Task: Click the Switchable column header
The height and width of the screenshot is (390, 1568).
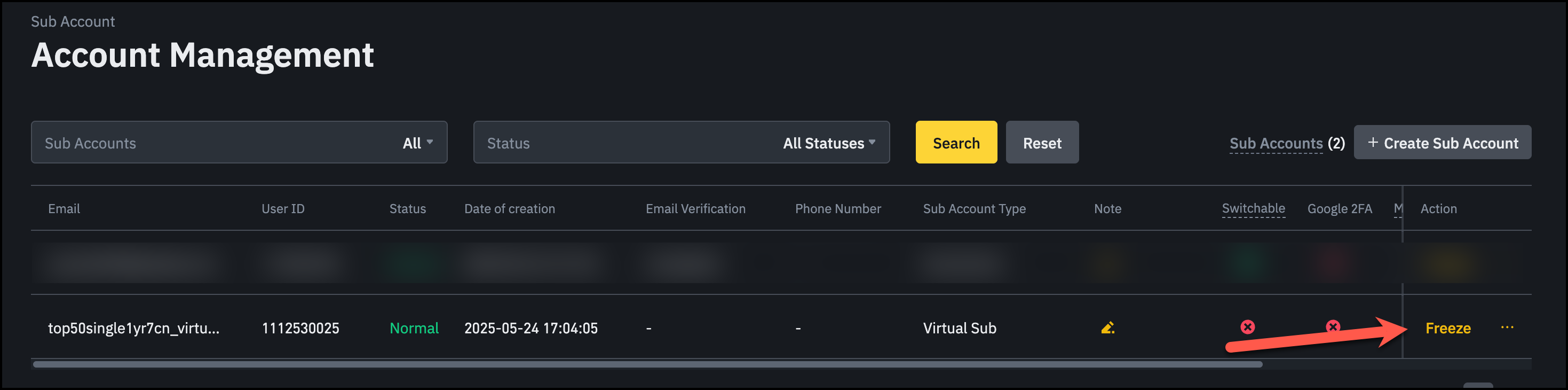Action: pos(1253,208)
